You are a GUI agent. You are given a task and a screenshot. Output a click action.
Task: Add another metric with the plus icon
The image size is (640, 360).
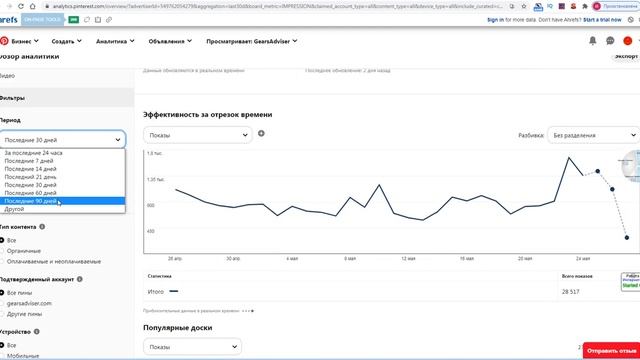point(261,133)
